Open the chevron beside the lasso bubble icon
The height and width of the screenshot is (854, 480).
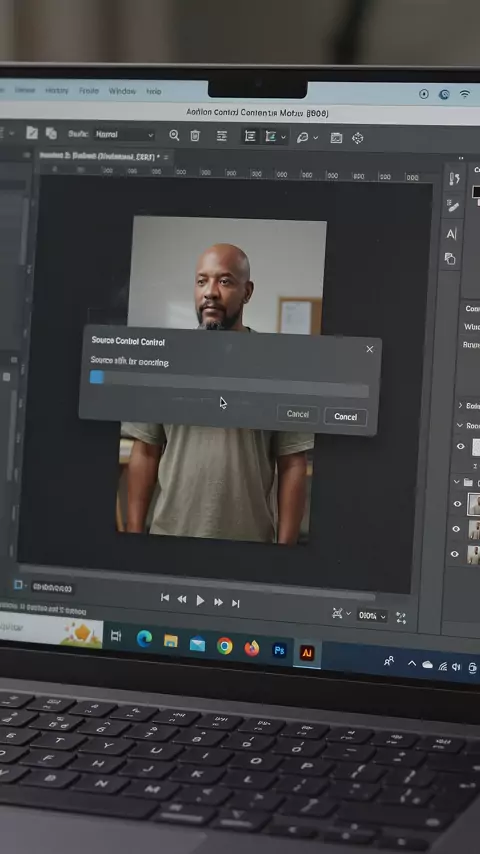tap(315, 138)
